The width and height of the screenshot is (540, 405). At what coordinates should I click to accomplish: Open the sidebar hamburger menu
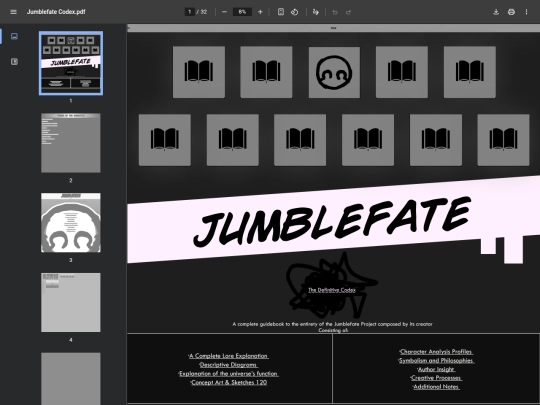pyautogui.click(x=13, y=12)
